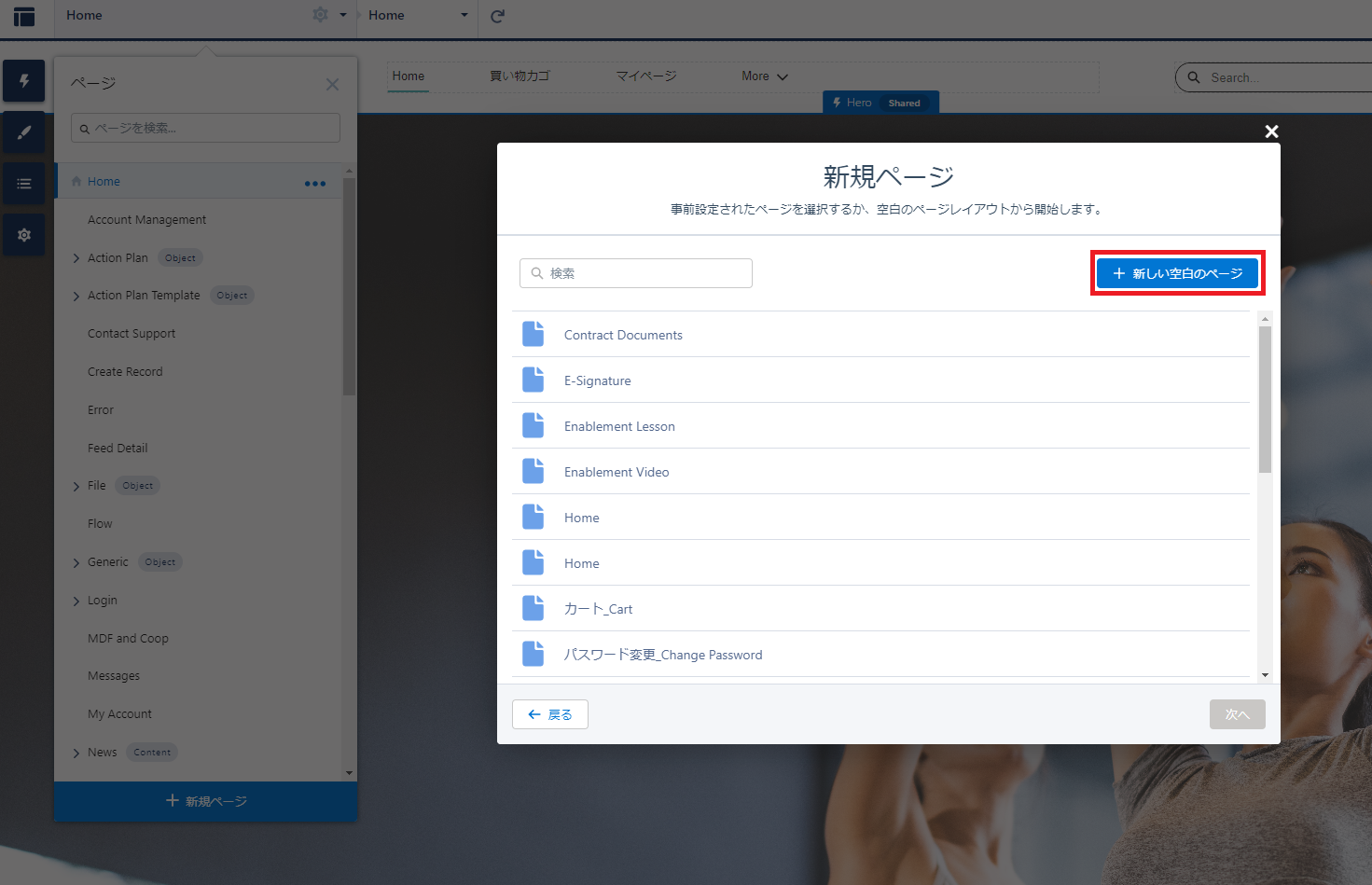1372x885 pixels.
Task: Close the 新規ページ dialog
Action: coord(1271,131)
